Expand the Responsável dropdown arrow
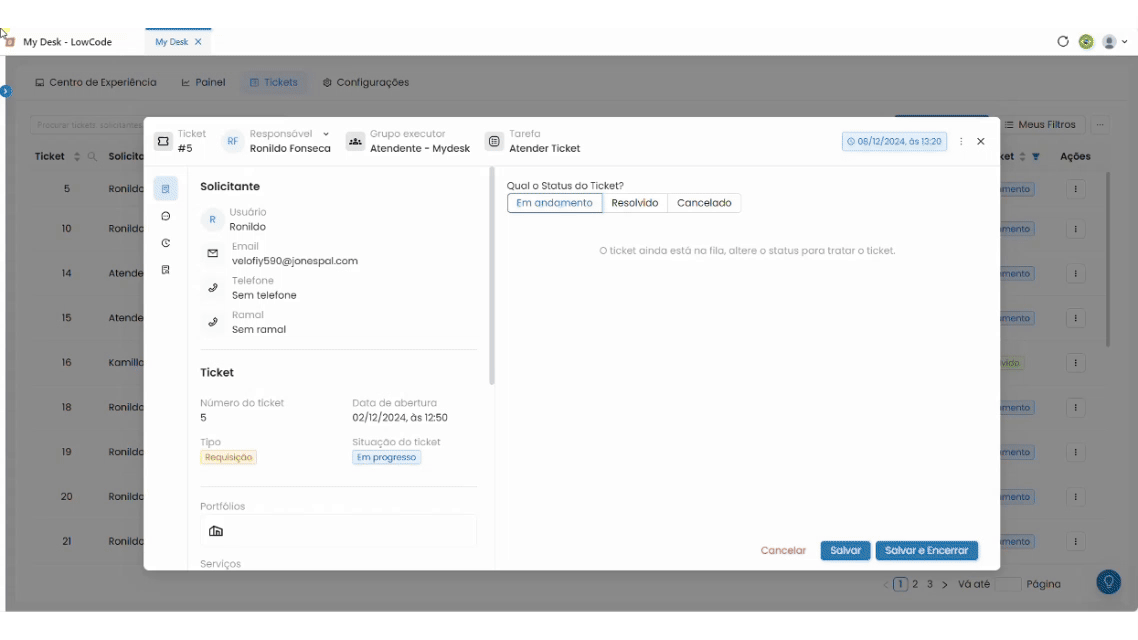Image resolution: width=1138 pixels, height=640 pixels. tap(326, 134)
